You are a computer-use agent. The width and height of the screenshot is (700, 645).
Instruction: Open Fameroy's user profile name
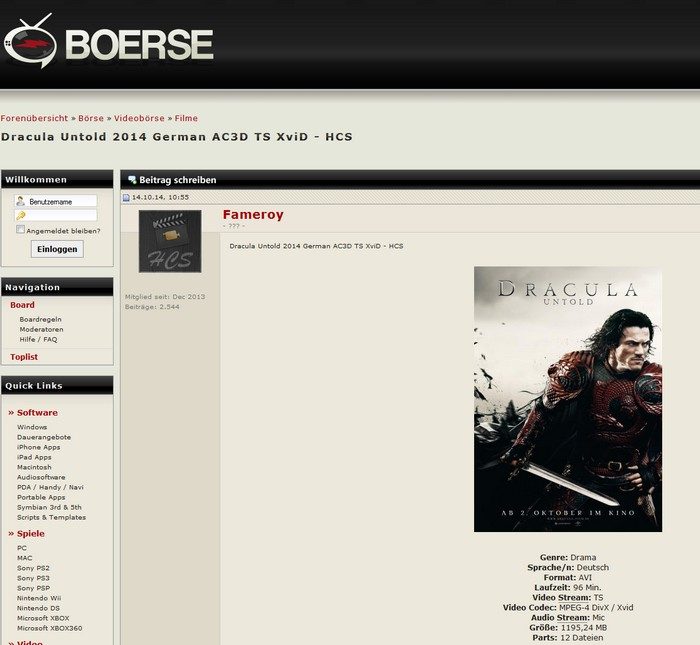[253, 214]
